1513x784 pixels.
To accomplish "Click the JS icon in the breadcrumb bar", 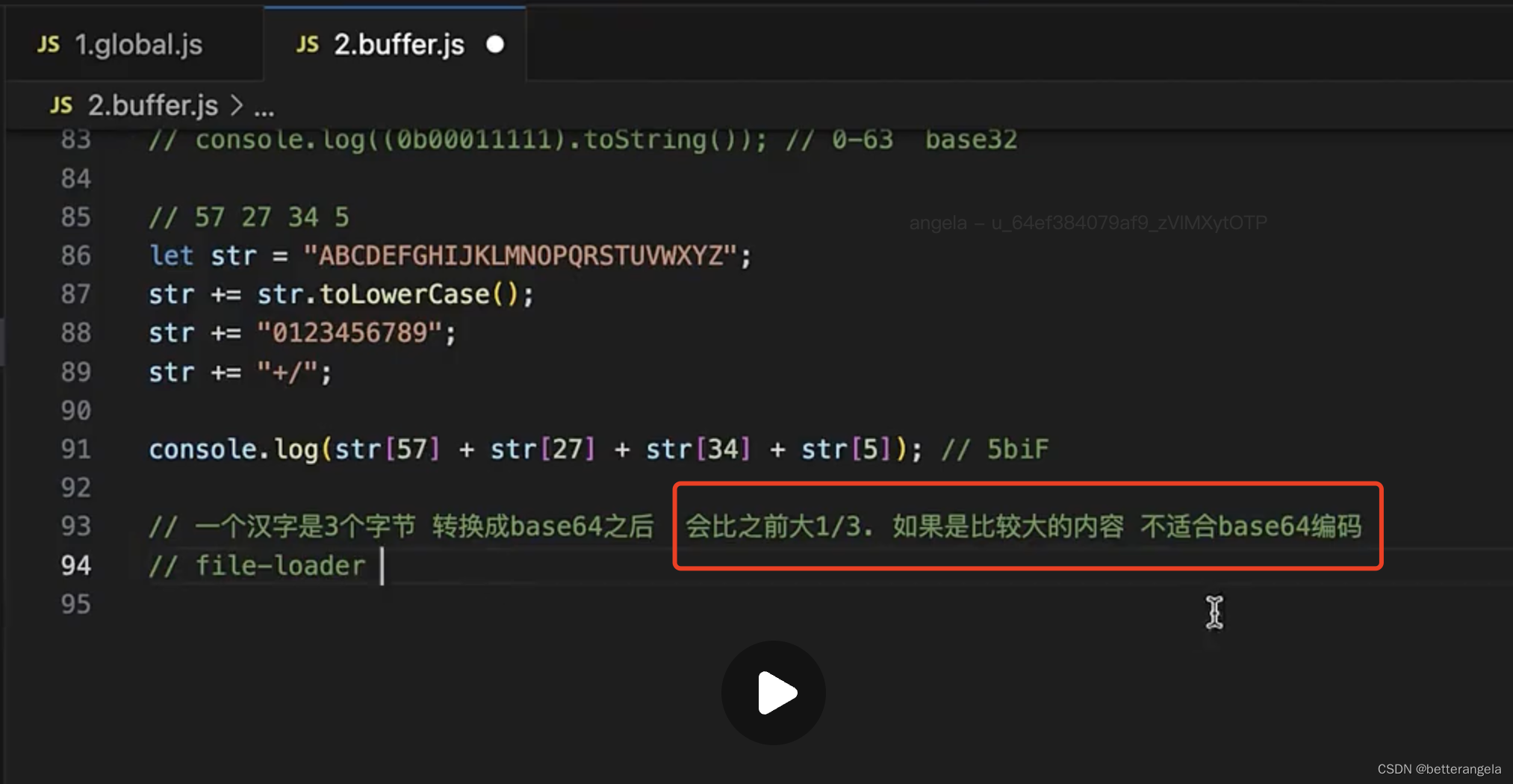I will click(62, 105).
